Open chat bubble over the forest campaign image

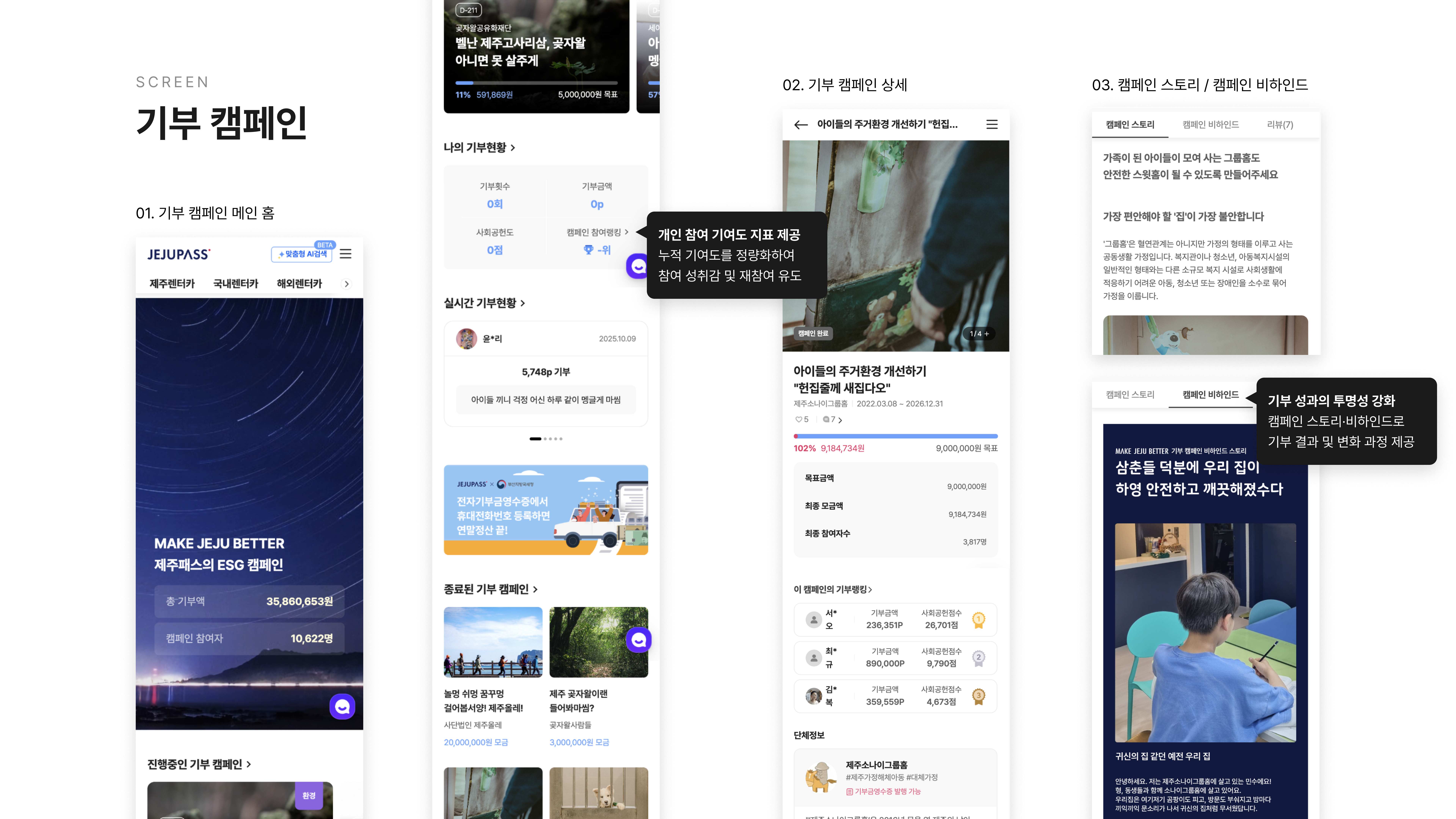639,640
